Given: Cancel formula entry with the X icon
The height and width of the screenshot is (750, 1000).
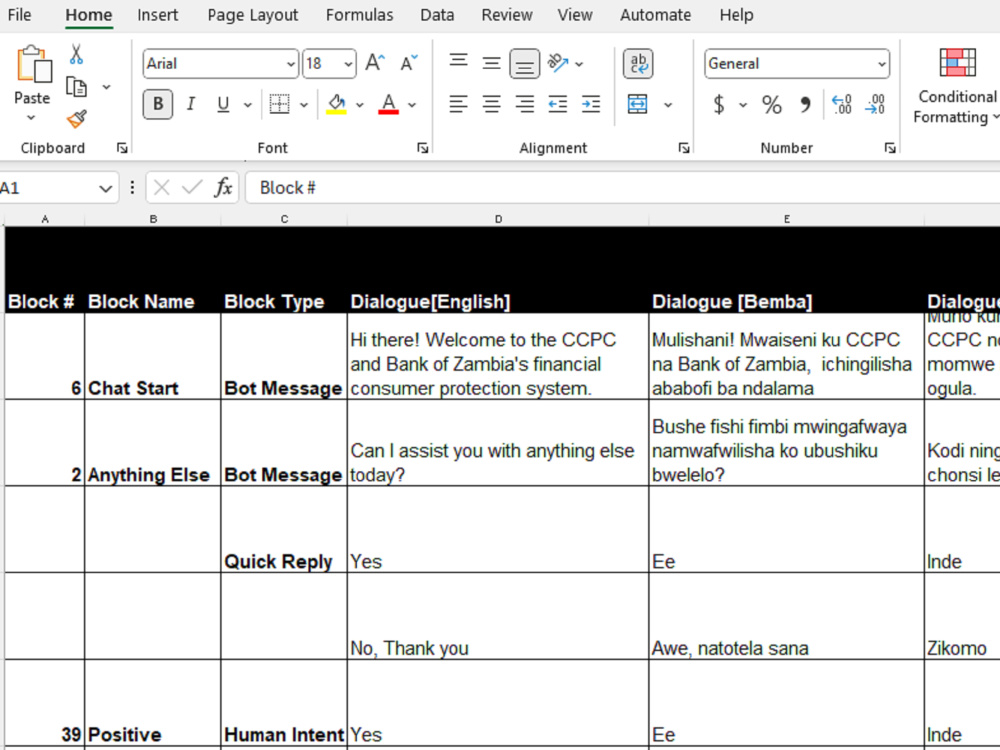Looking at the screenshot, I should 161,188.
